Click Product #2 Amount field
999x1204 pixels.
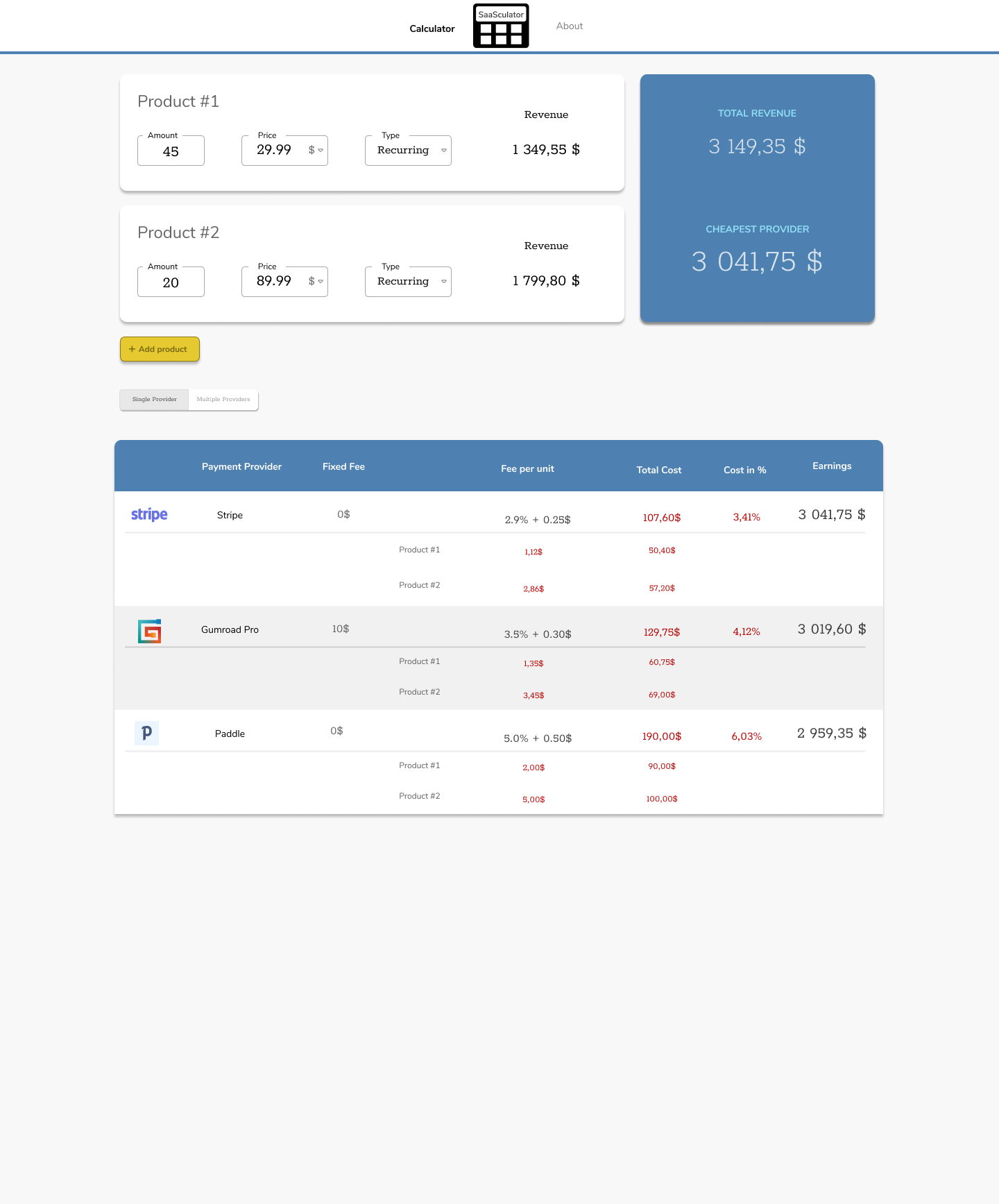[171, 282]
